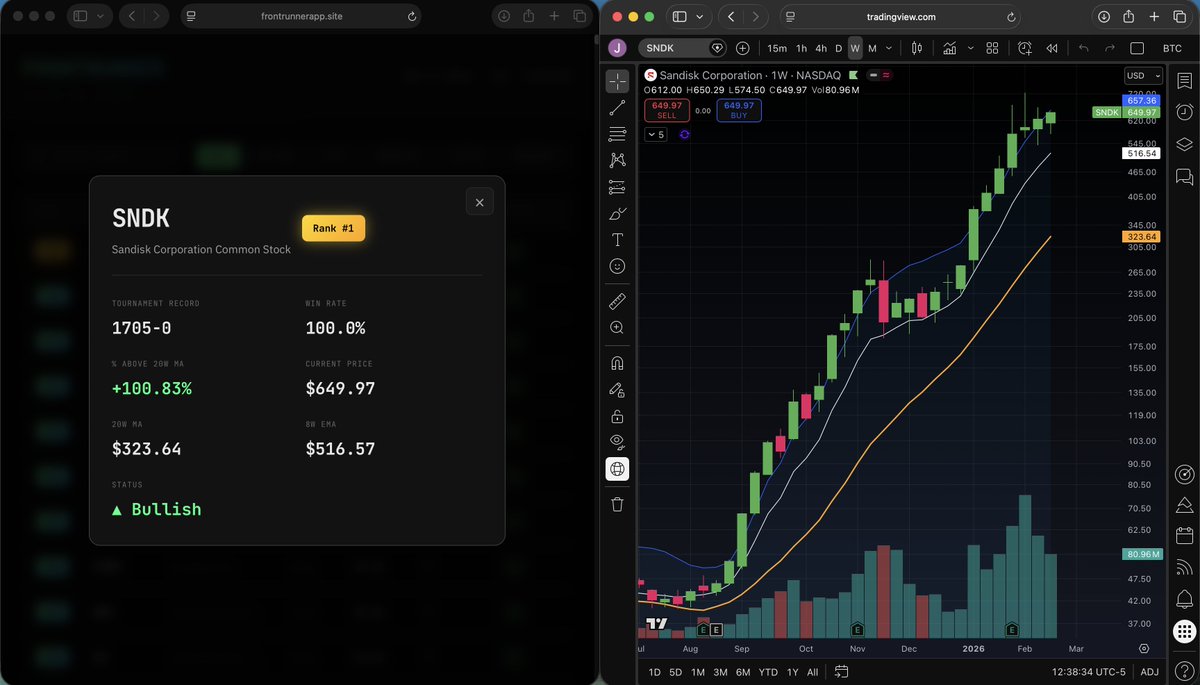Click the yellow Rank #1 badge

[333, 228]
